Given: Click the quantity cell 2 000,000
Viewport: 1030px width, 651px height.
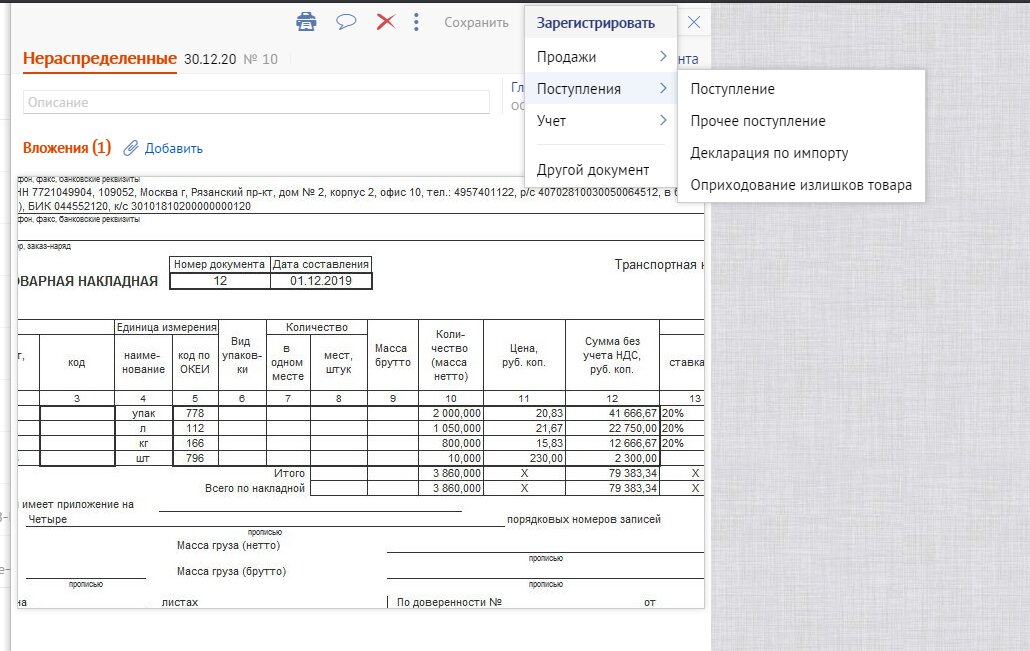Looking at the screenshot, I should point(451,413).
